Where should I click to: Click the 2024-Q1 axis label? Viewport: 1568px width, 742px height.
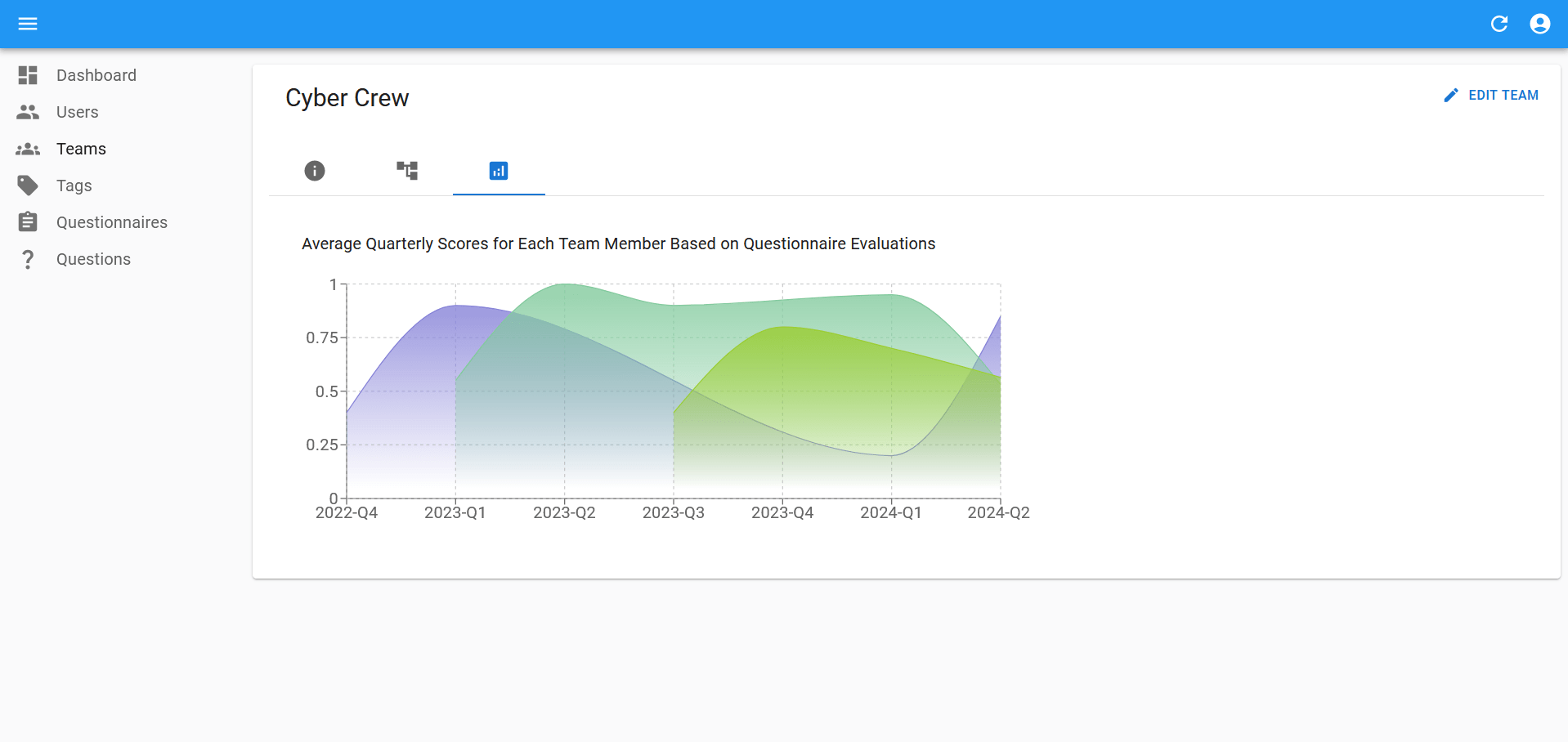(x=891, y=512)
